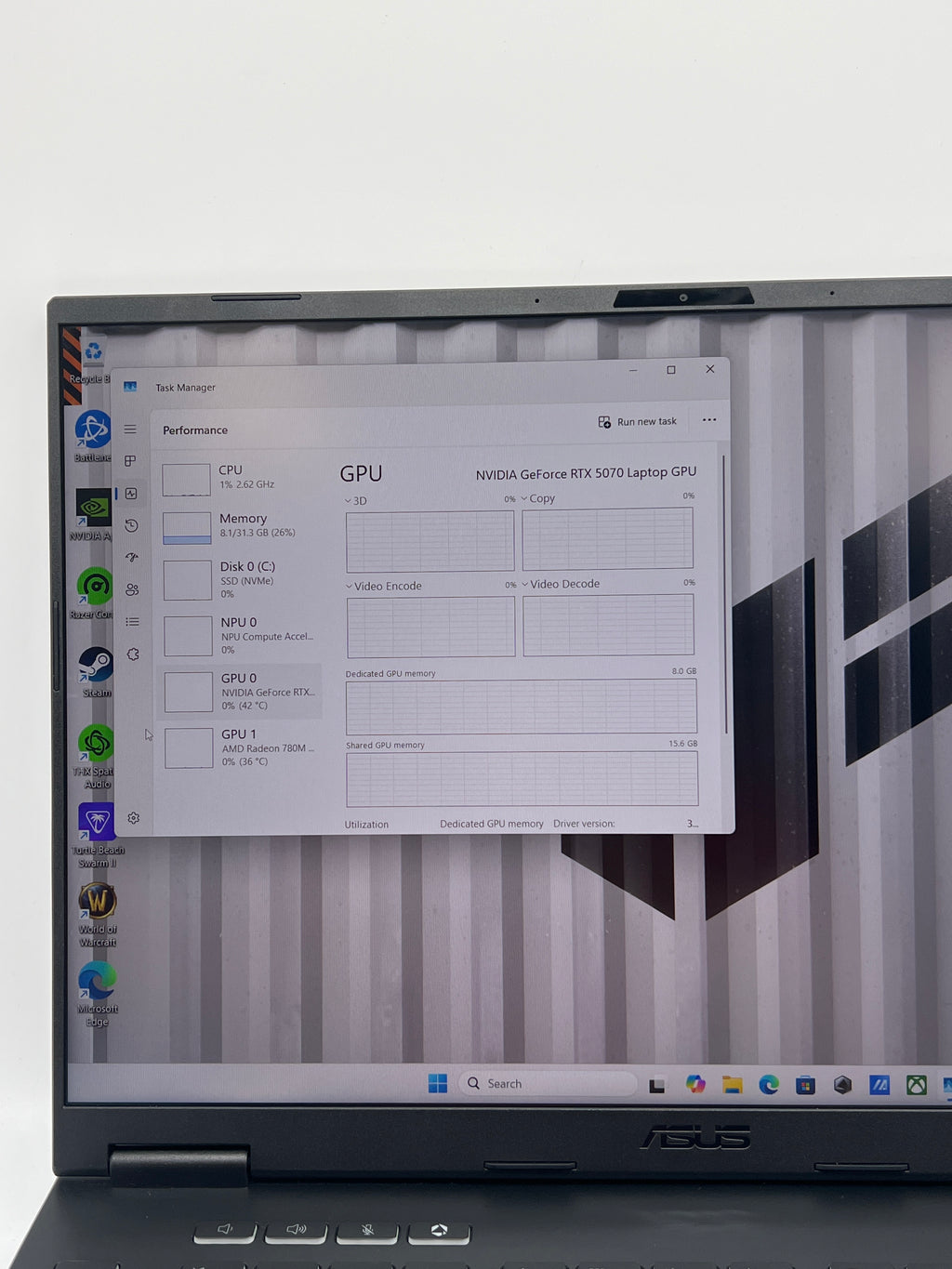
Task: Click the 'Dedicated GPU memory' graph label
Action: click(390, 673)
